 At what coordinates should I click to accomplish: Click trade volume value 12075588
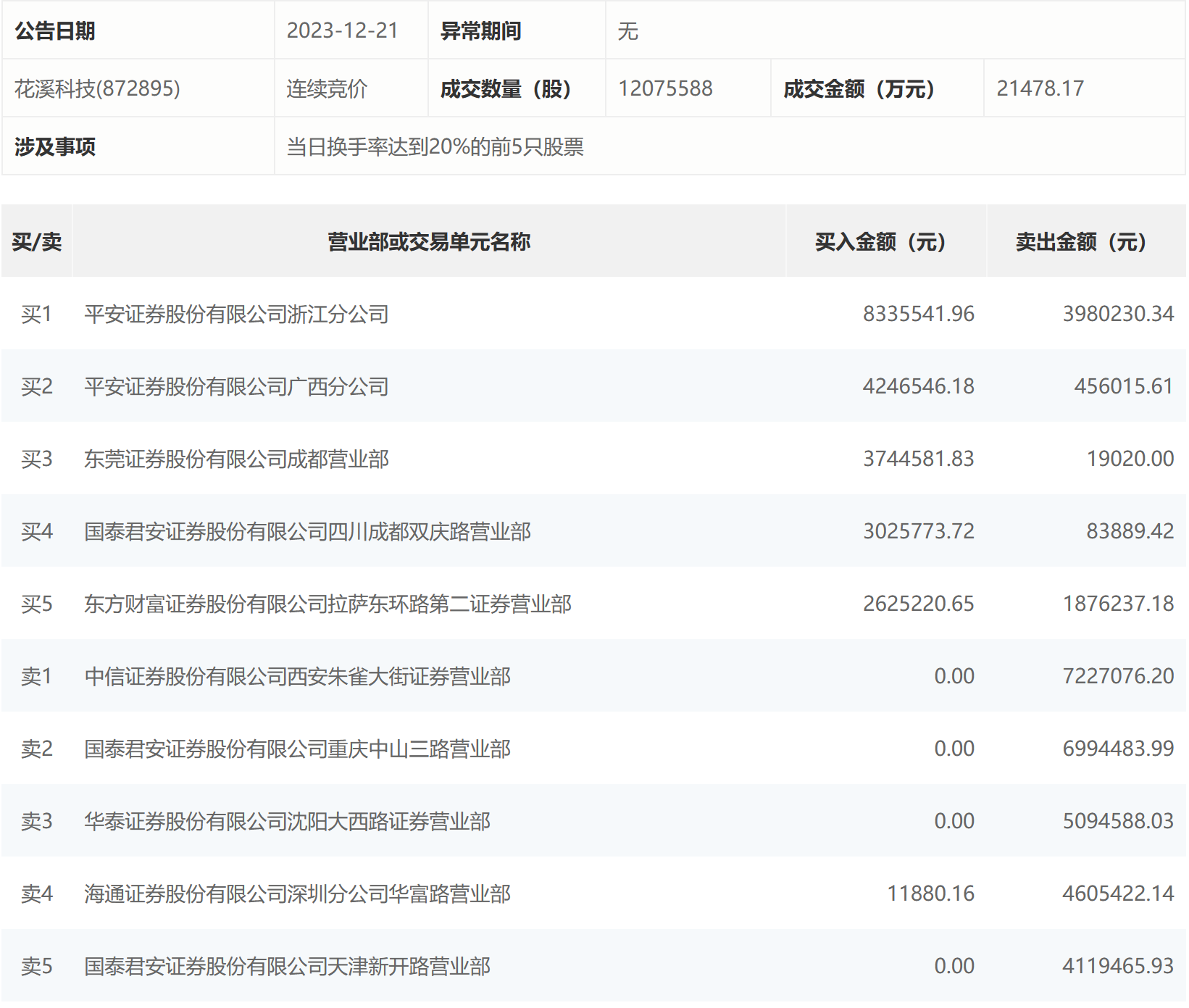click(665, 88)
